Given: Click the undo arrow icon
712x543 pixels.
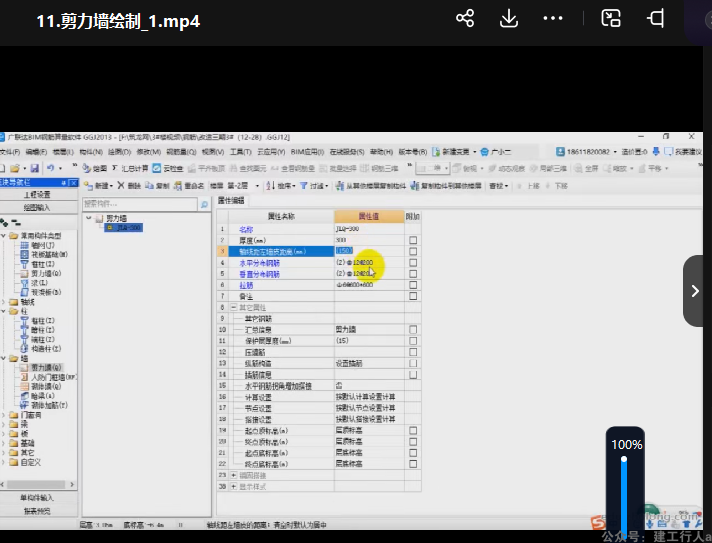Looking at the screenshot, I should point(50,168).
